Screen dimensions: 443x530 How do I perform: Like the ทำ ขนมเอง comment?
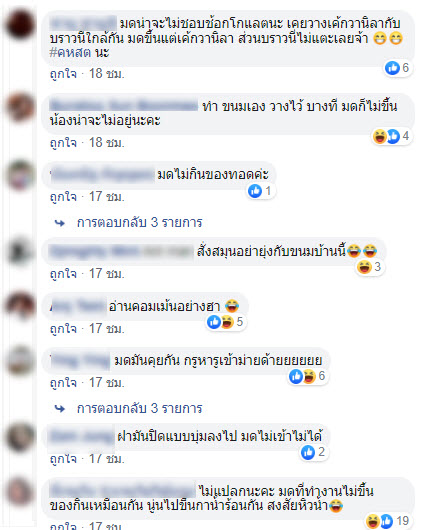[x=63, y=143]
